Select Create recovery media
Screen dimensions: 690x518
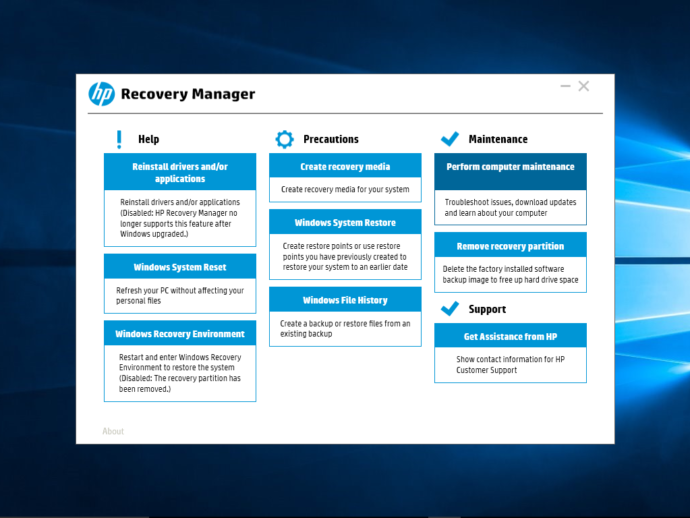pos(345,166)
